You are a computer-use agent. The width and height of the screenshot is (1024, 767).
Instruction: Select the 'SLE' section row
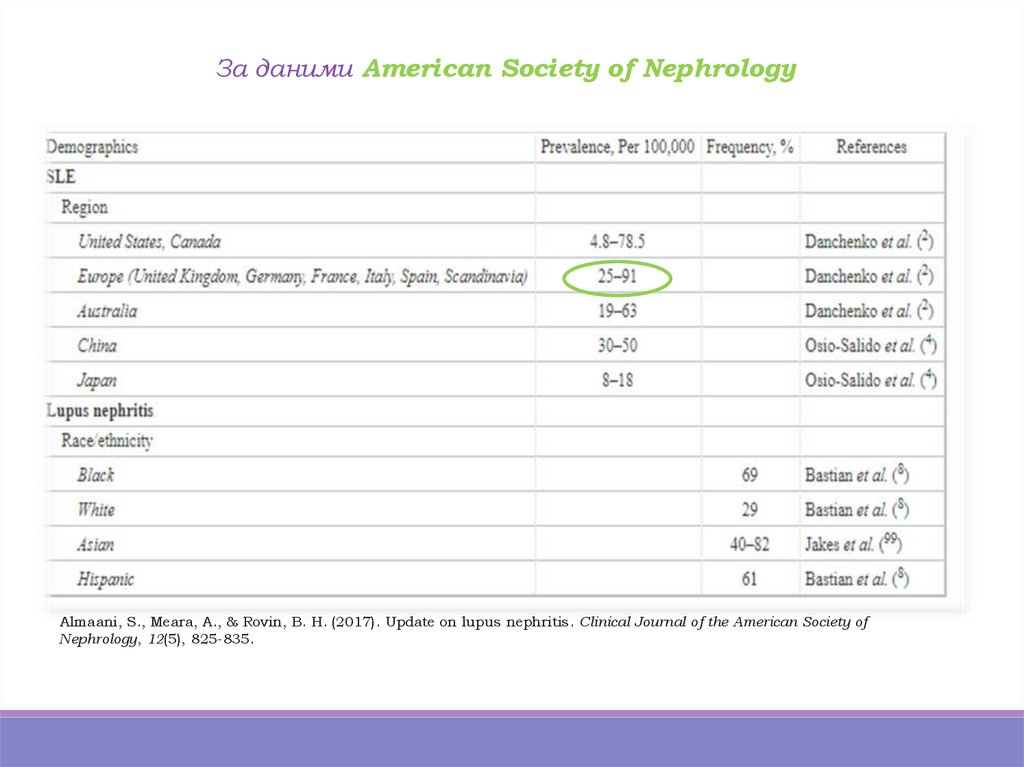[495, 177]
